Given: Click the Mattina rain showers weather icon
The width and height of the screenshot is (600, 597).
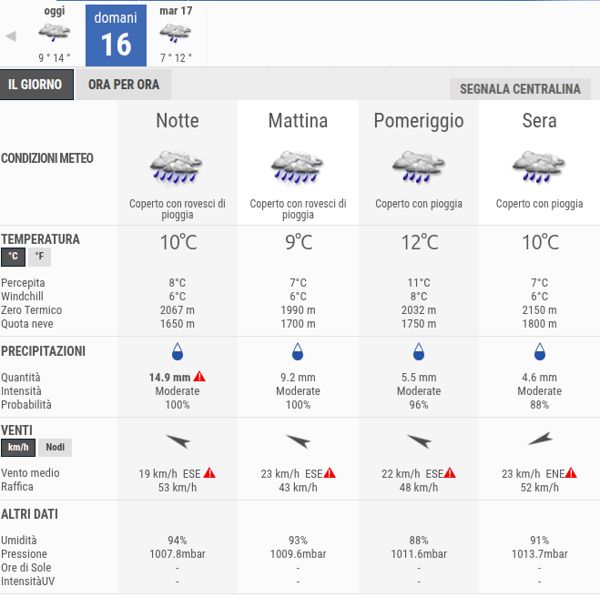Looking at the screenshot, I should [297, 166].
